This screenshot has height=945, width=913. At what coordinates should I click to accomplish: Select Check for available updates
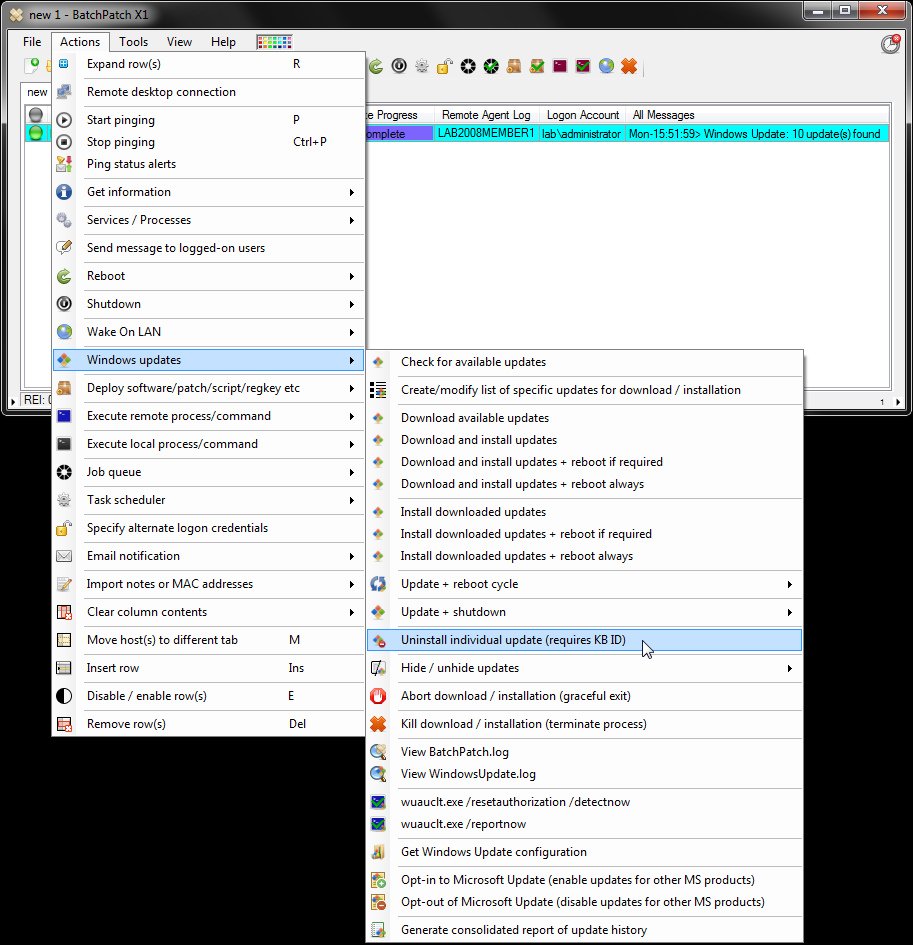click(473, 362)
